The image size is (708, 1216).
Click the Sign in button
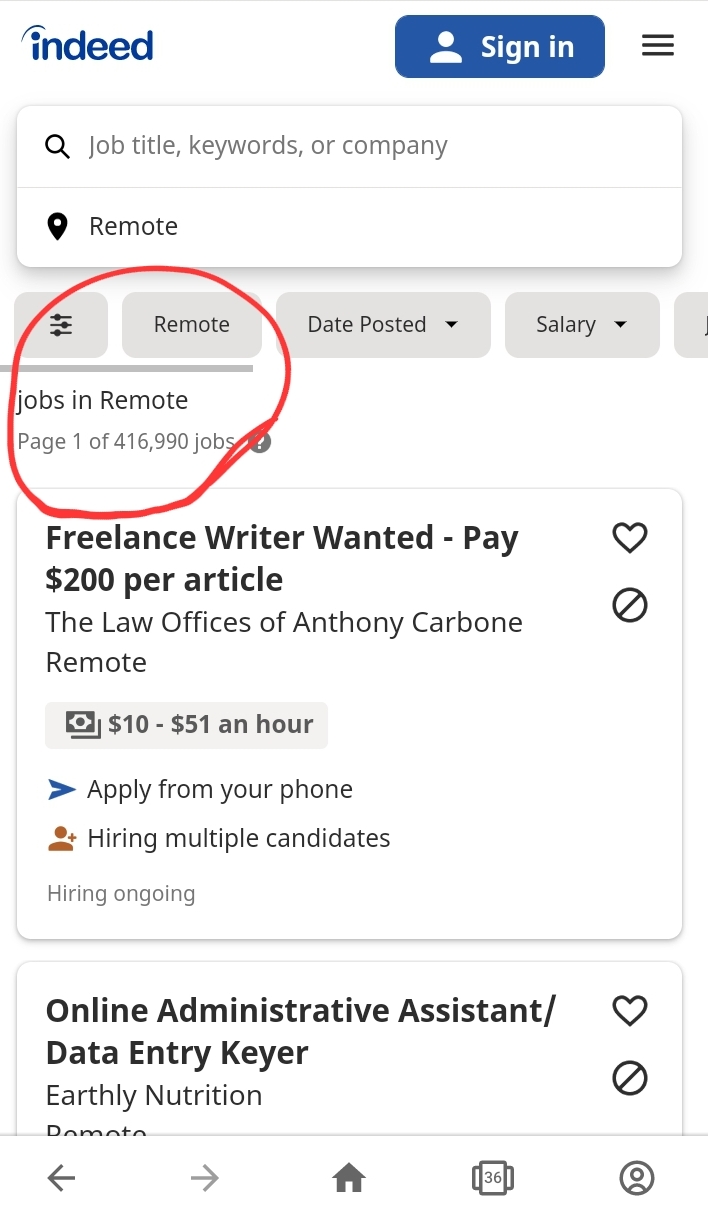pos(500,46)
